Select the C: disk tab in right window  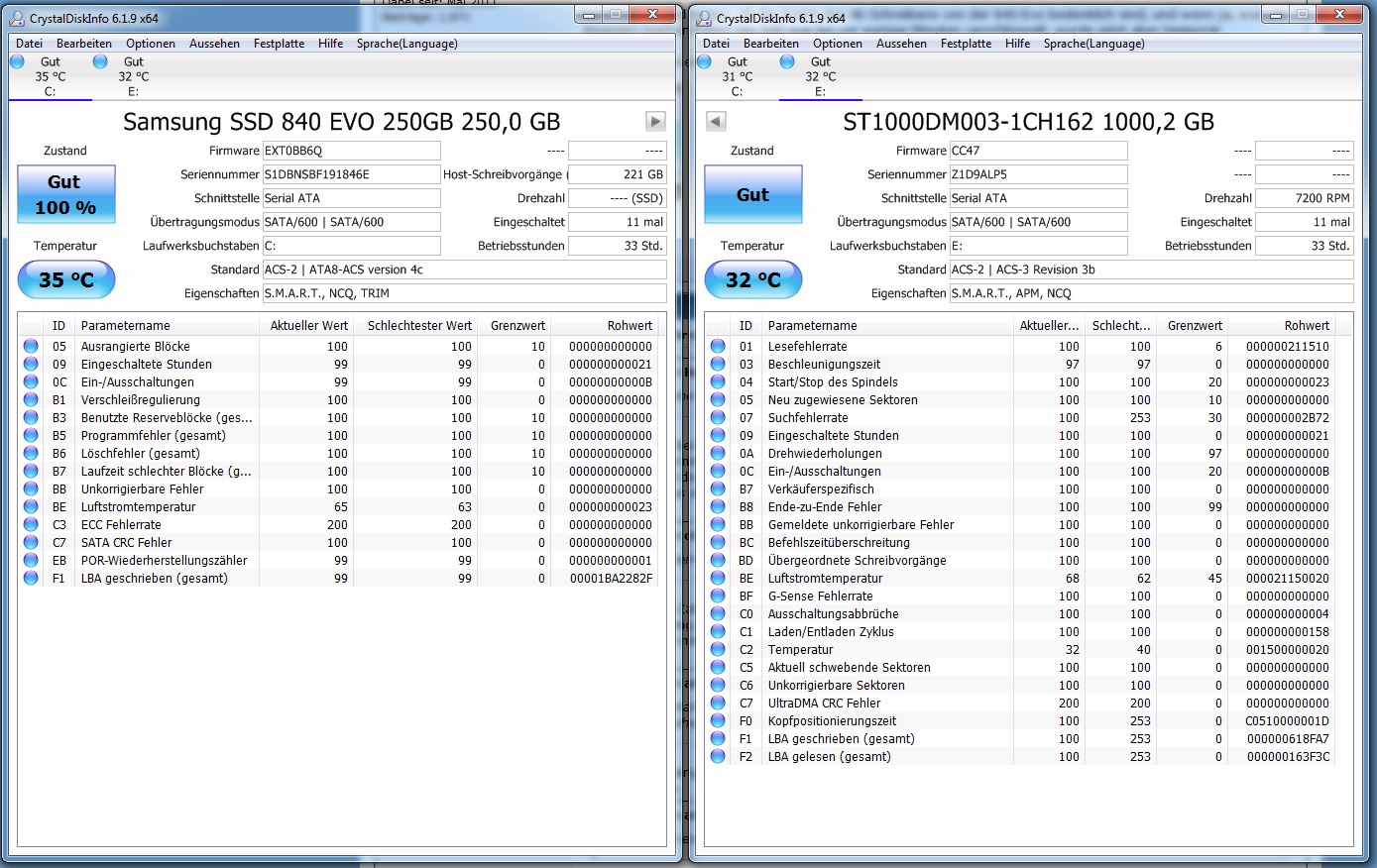[x=737, y=76]
